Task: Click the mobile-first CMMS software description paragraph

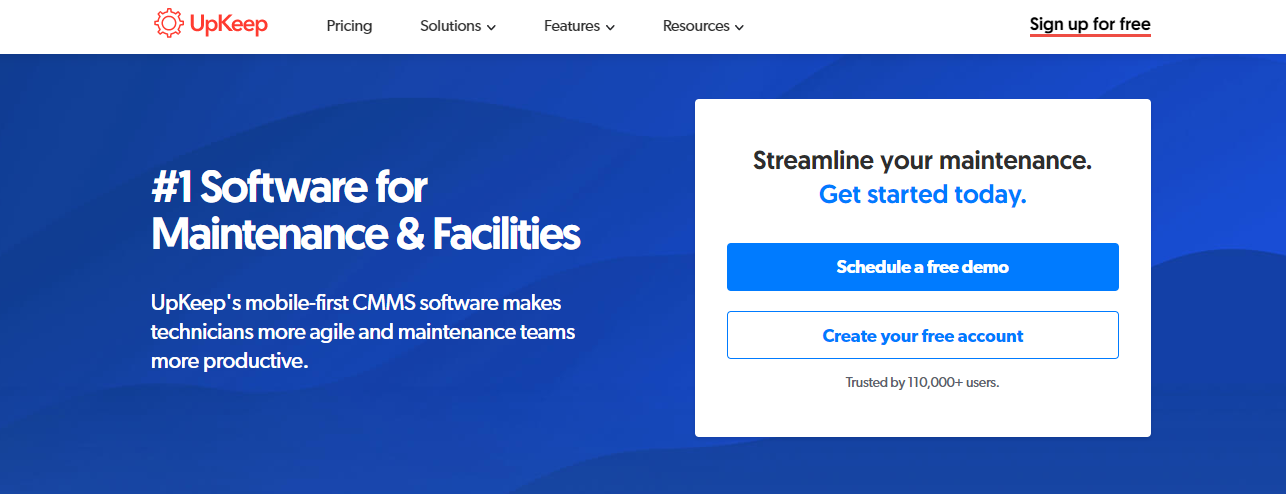Action: 363,331
